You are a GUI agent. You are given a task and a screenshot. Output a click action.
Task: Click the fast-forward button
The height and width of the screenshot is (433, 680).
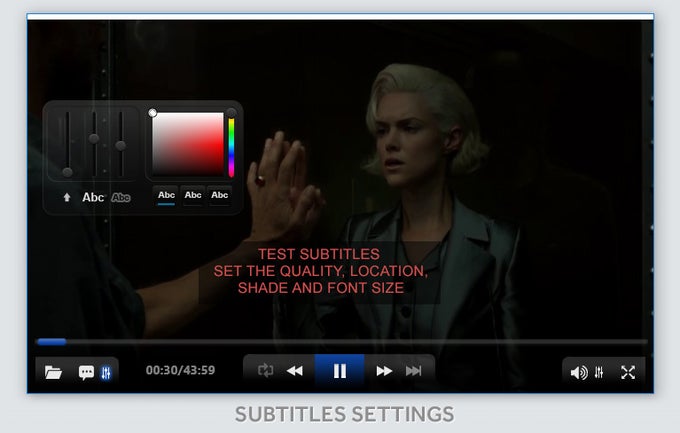click(x=384, y=371)
